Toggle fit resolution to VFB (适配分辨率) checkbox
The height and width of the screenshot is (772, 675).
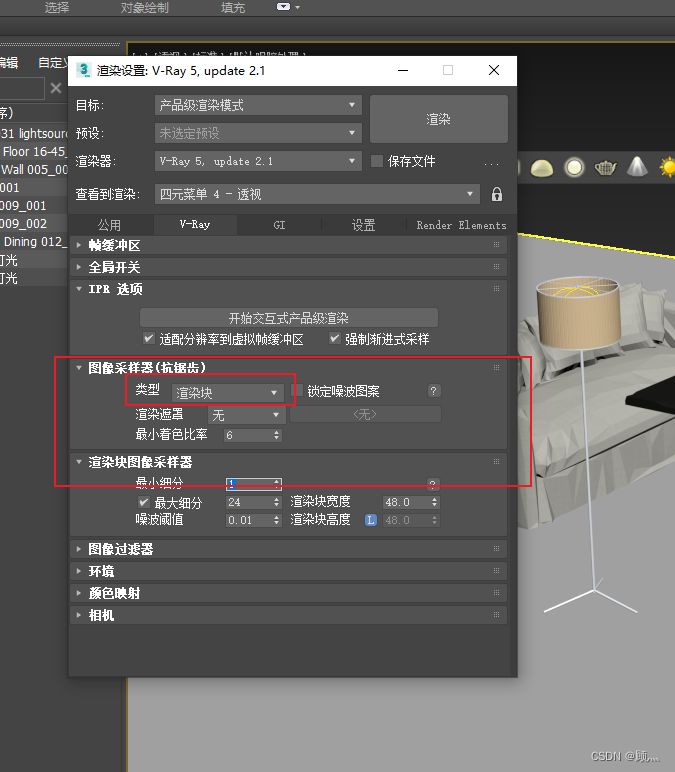pyautogui.click(x=149, y=338)
